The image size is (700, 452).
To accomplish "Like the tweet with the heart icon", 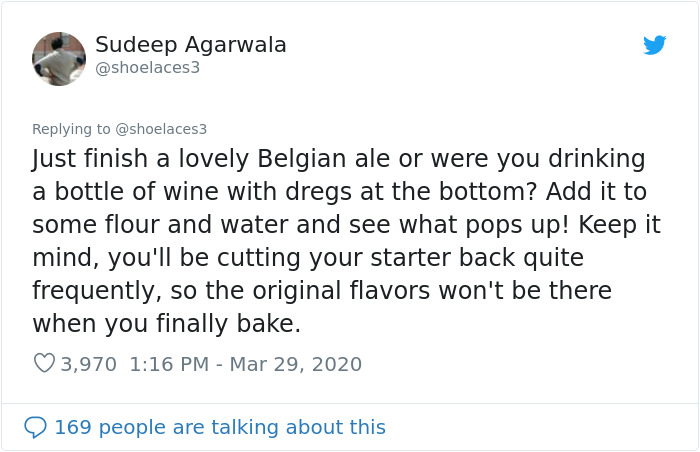I will 44,364.
